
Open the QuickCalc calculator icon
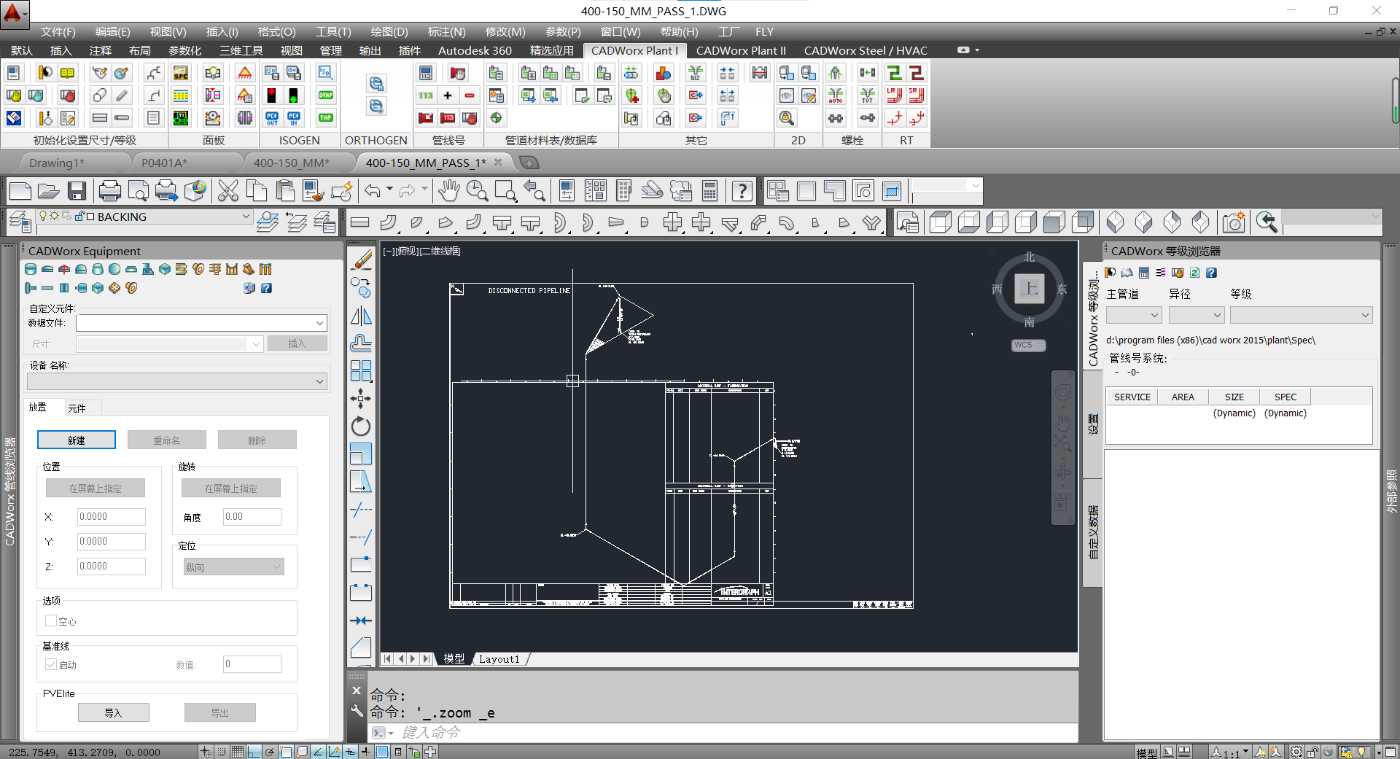point(710,191)
